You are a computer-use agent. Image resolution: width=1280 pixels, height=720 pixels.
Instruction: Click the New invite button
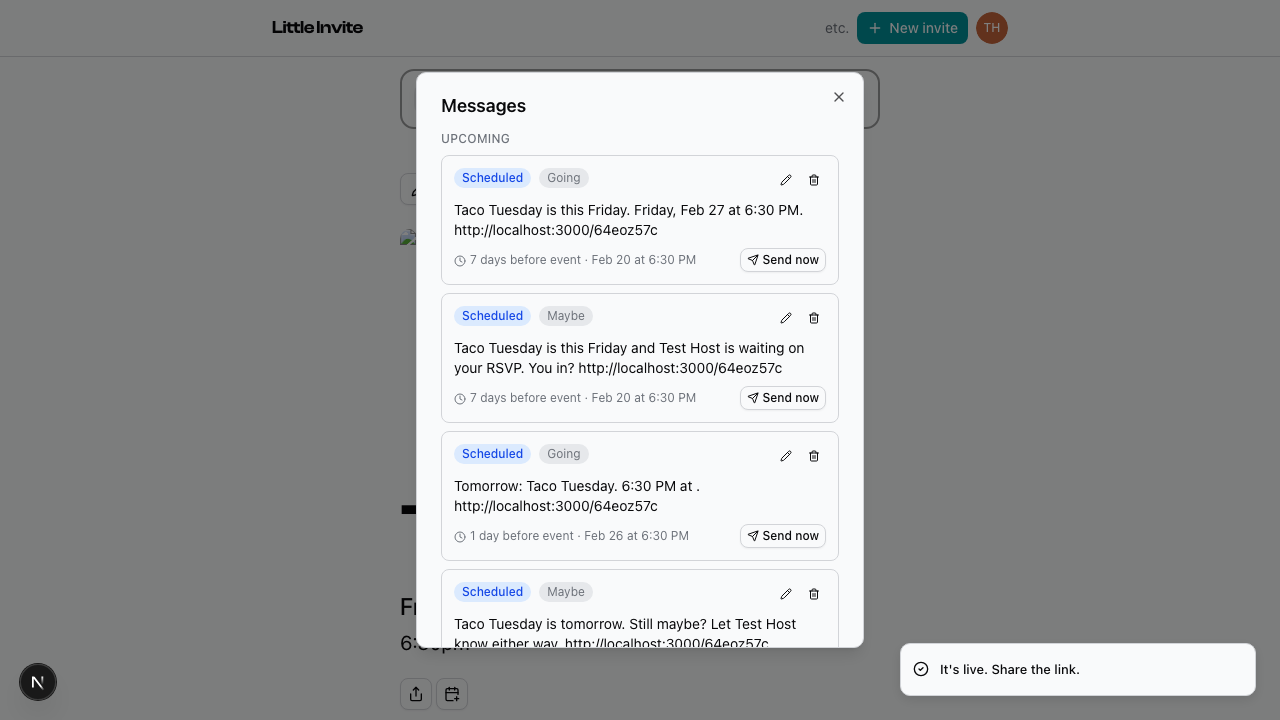912,28
